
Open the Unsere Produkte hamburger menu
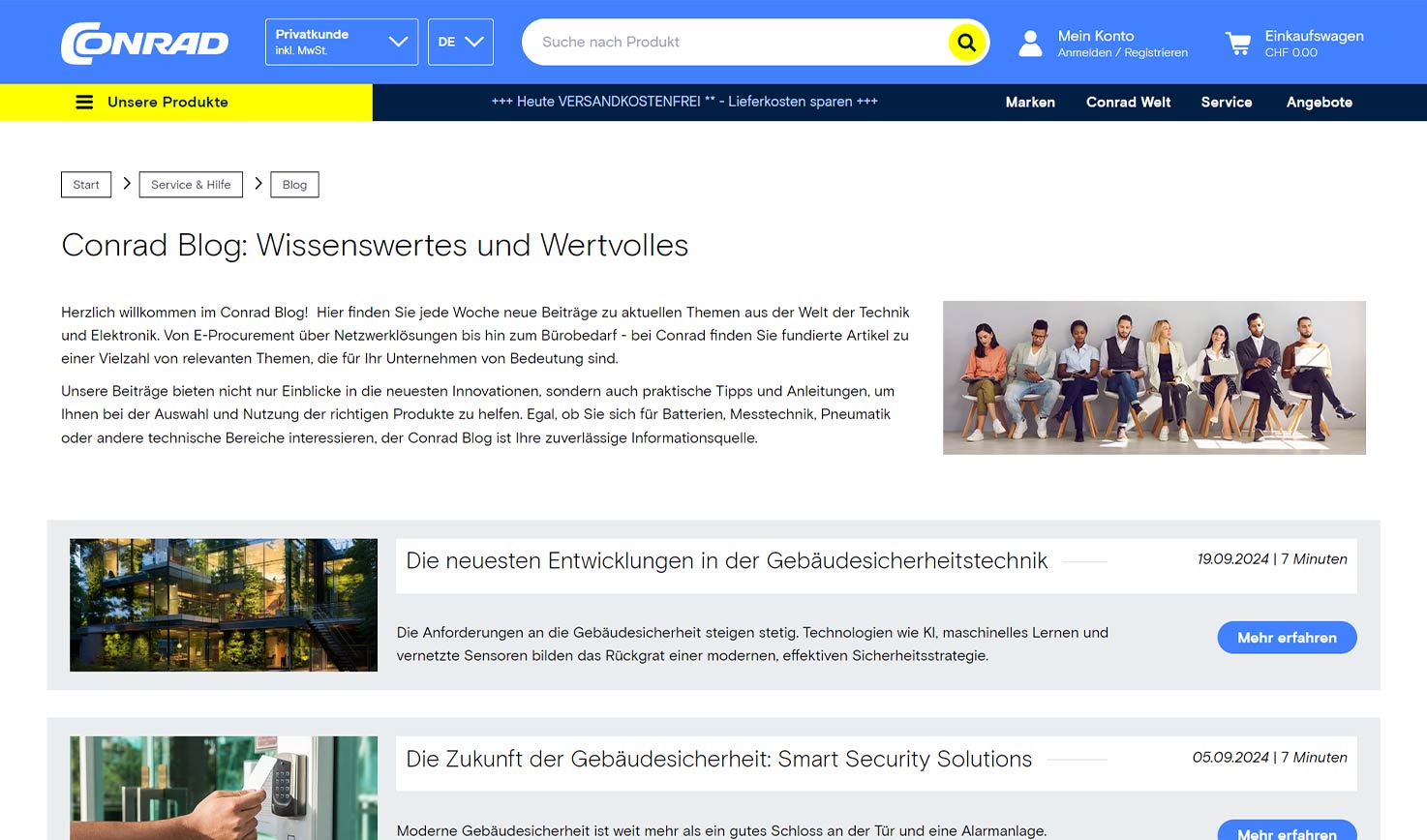click(84, 102)
